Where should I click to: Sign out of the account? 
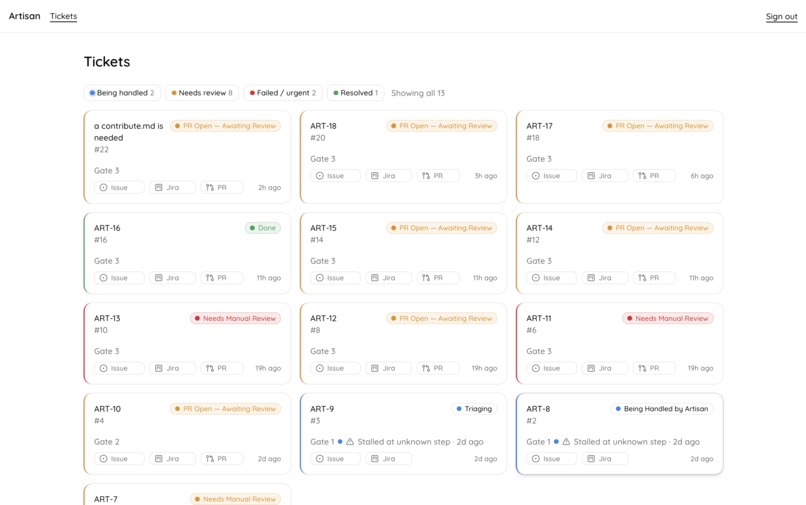pyautogui.click(x=781, y=16)
